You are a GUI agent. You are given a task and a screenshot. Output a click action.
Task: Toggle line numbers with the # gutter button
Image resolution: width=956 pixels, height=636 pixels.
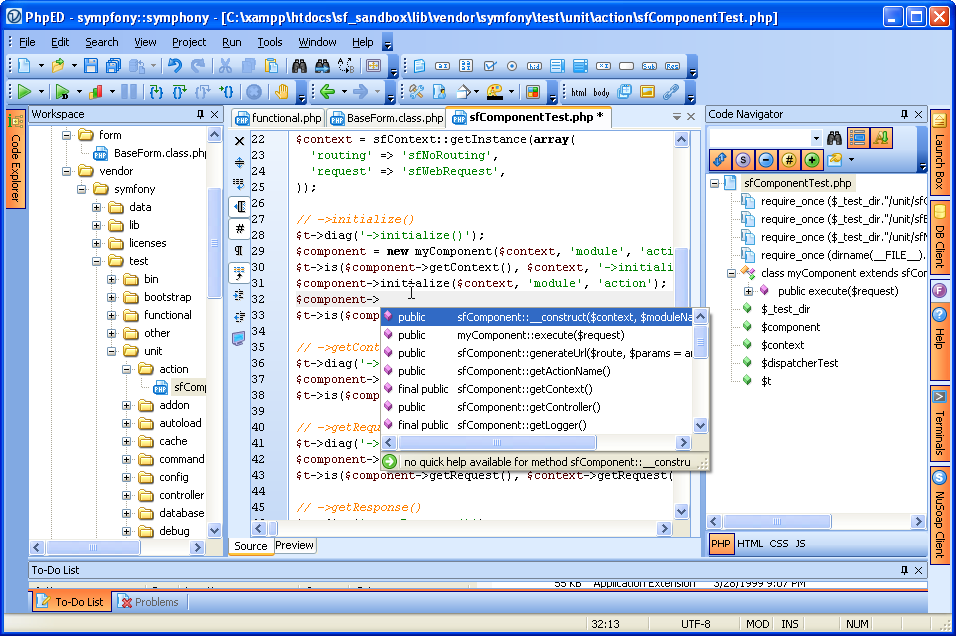239,229
